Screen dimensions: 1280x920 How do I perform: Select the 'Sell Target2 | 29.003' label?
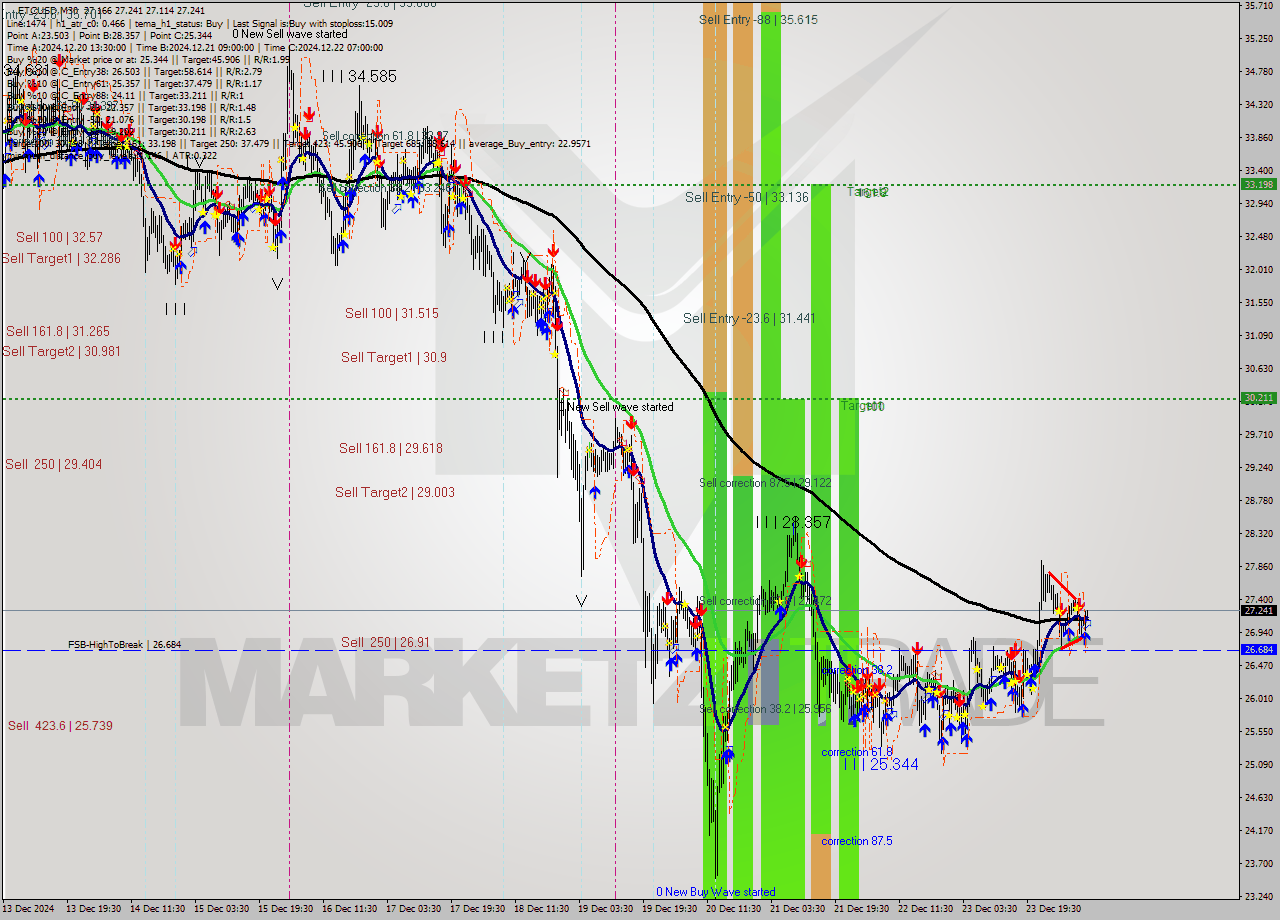tap(395, 492)
